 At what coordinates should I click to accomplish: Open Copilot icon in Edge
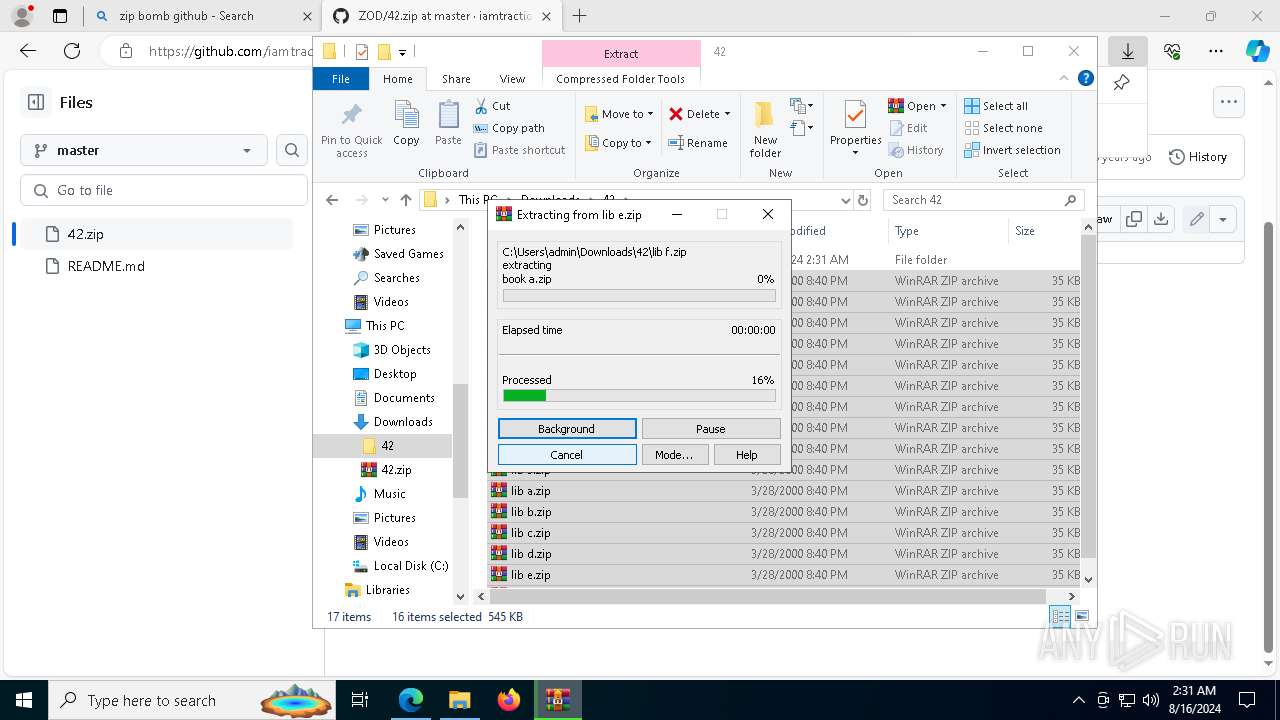pos(1257,51)
